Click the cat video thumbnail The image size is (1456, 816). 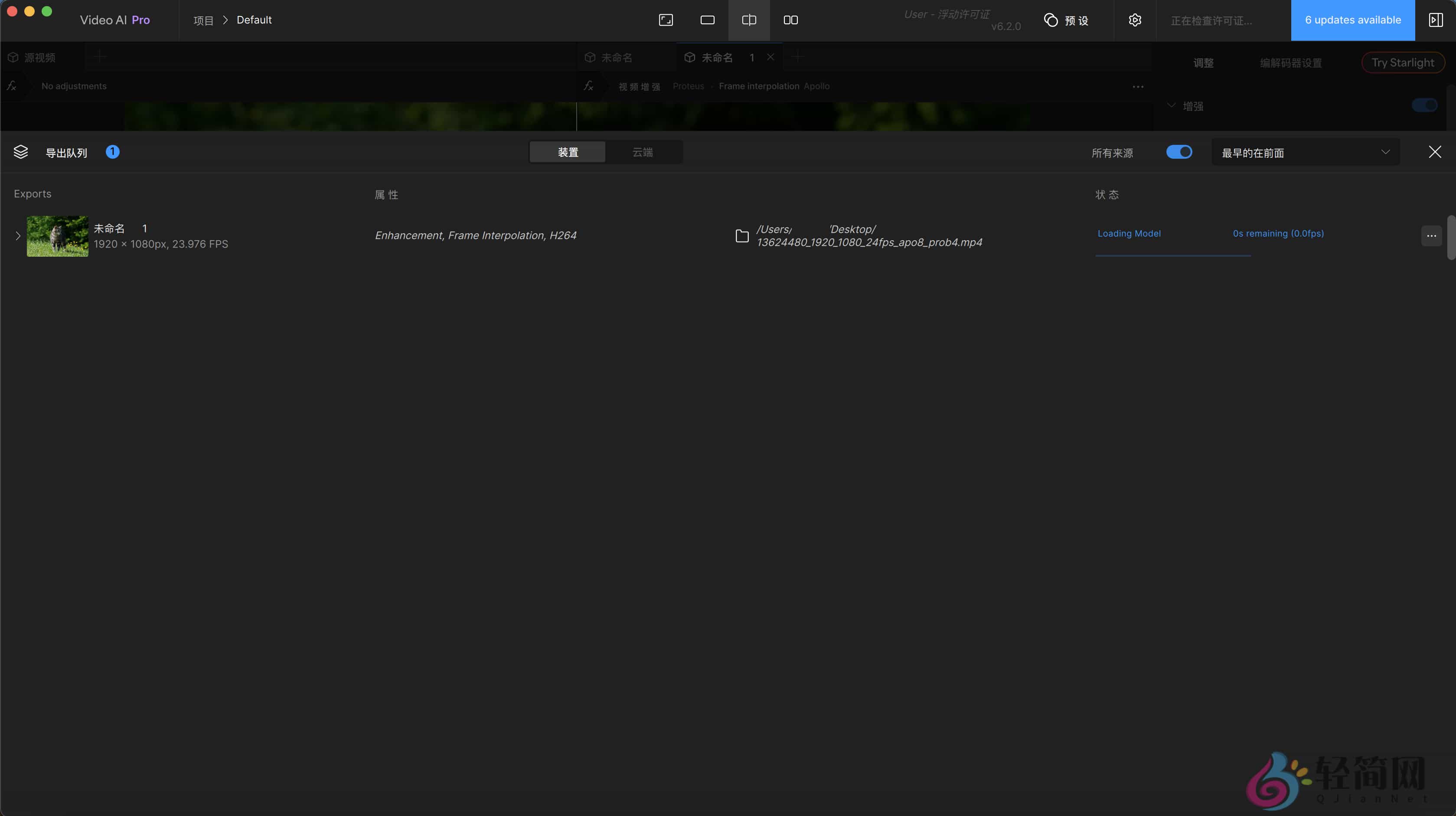[x=57, y=236]
